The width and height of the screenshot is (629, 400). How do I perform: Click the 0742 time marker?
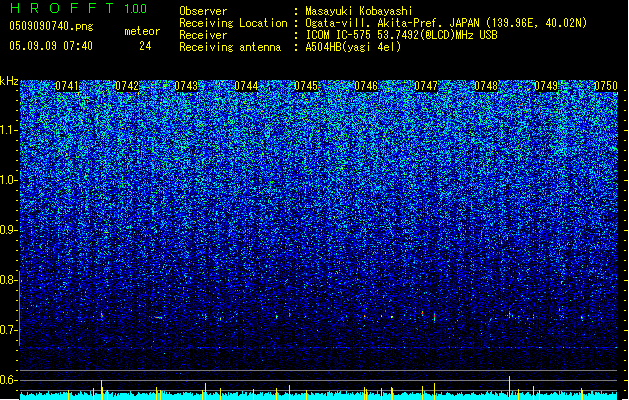pyautogui.click(x=127, y=86)
